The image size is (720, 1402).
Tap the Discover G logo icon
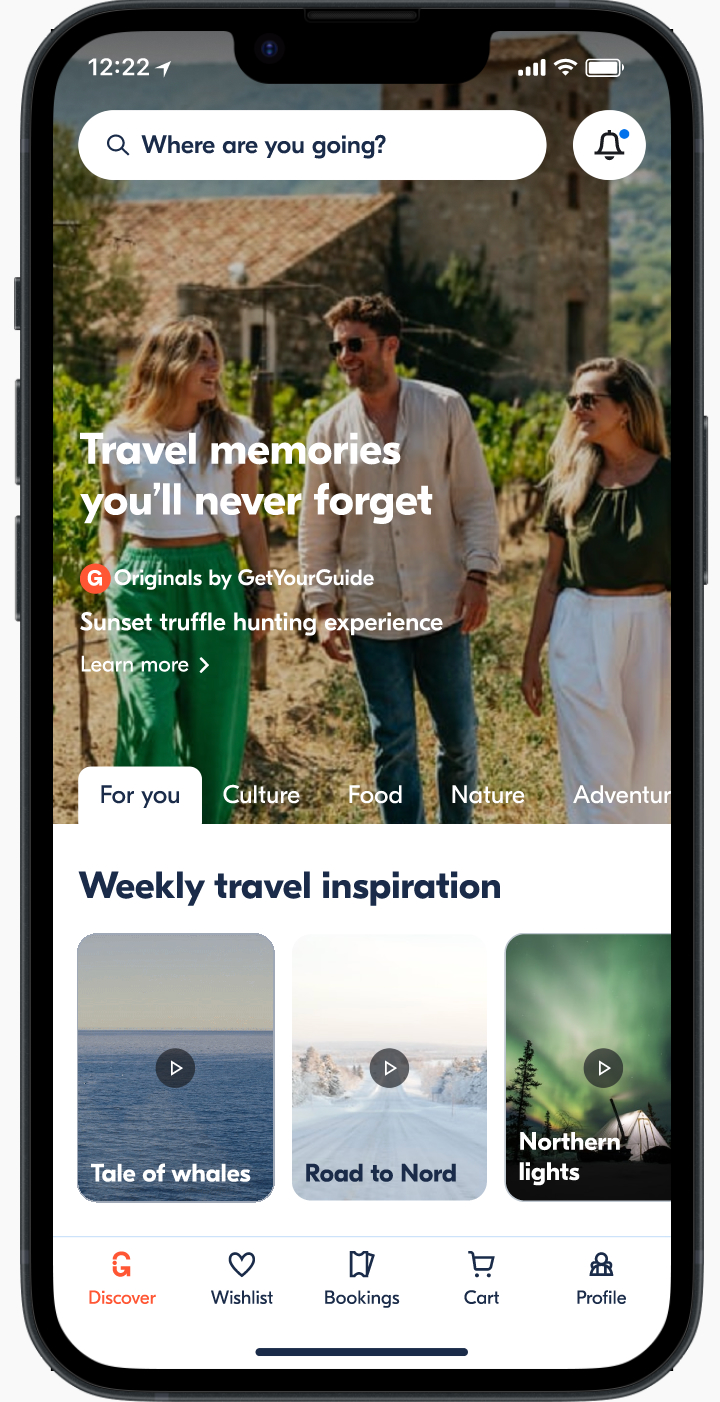pyautogui.click(x=122, y=1265)
